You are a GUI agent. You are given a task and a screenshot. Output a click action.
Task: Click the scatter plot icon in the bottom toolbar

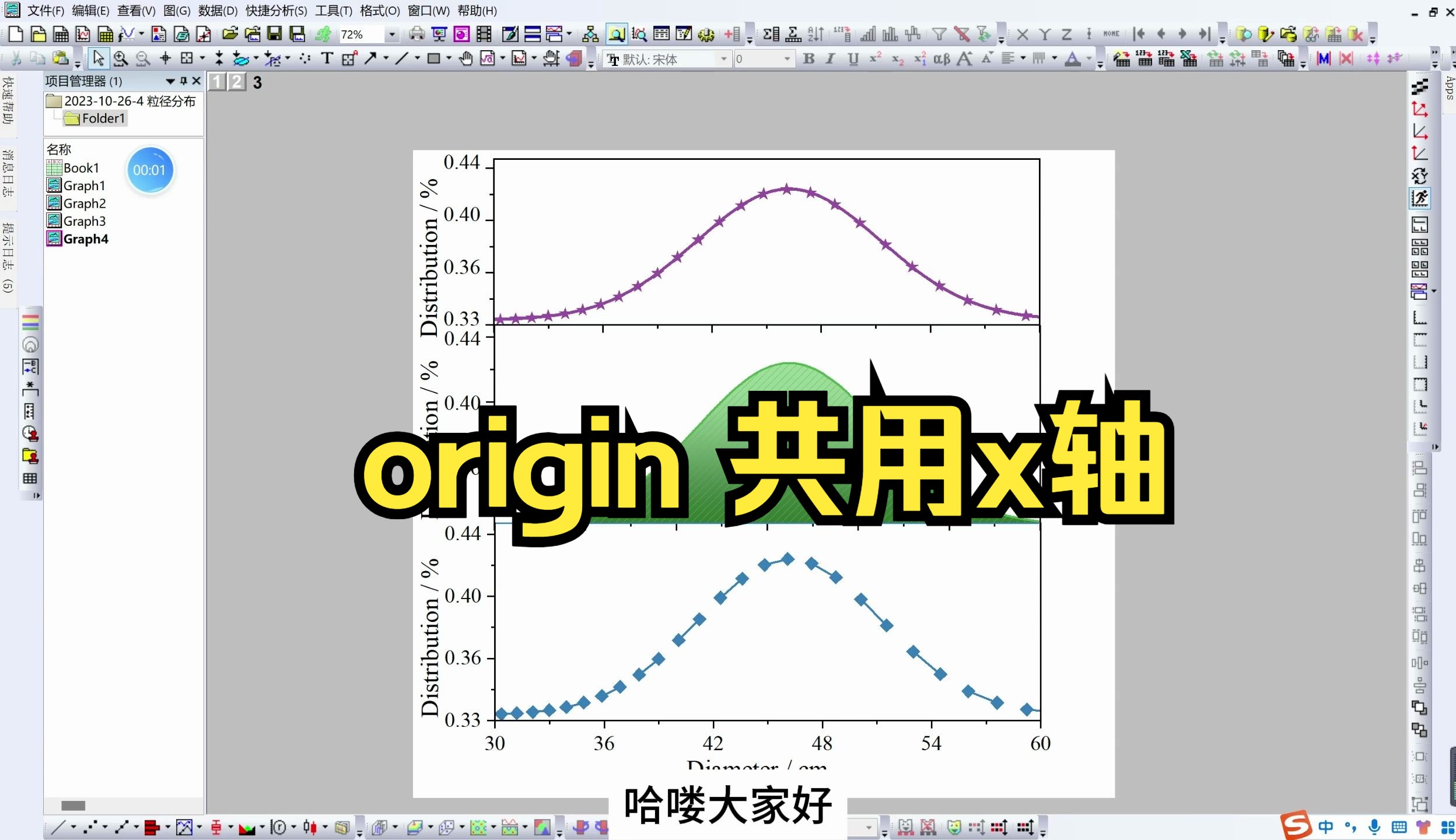coord(89,827)
